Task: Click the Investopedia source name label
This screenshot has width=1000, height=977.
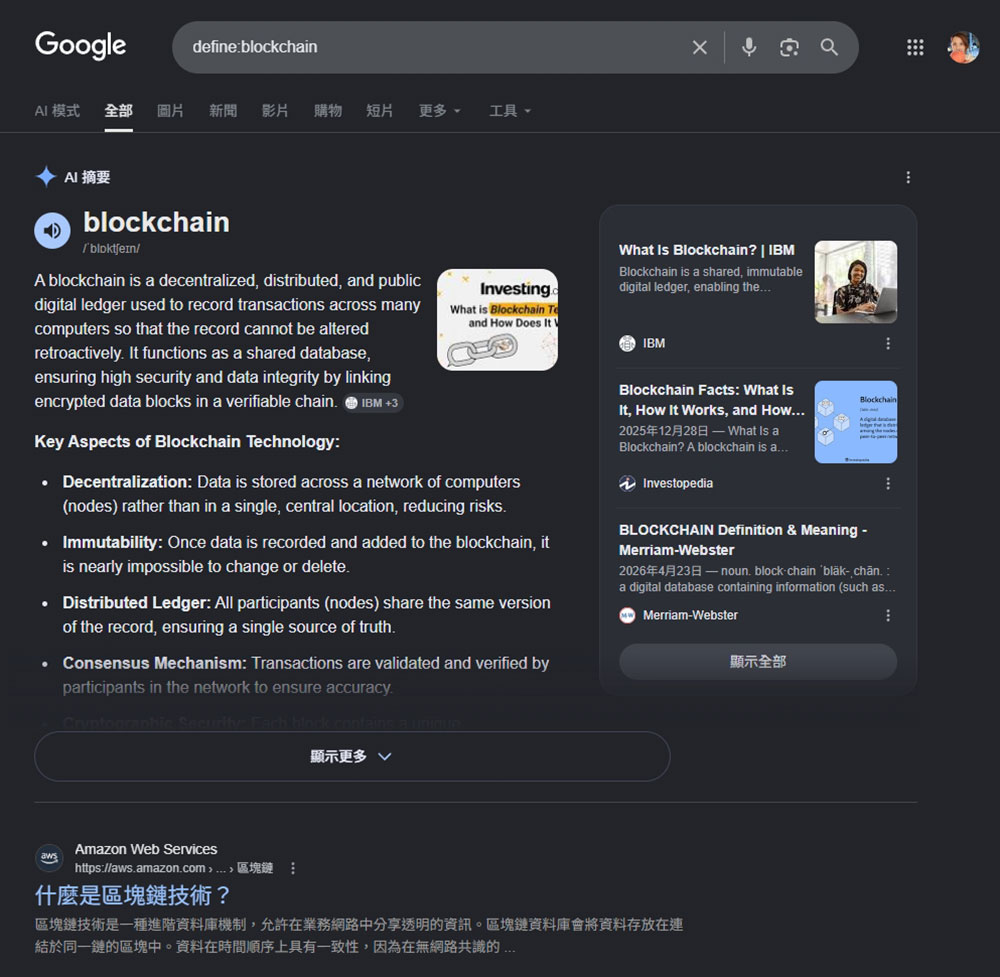Action: pyautogui.click(x=677, y=483)
